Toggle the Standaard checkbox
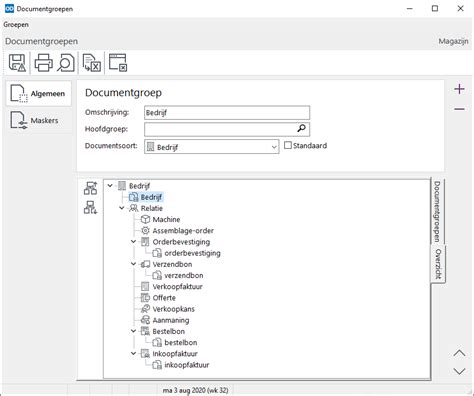This screenshot has height=396, width=474. coord(288,145)
